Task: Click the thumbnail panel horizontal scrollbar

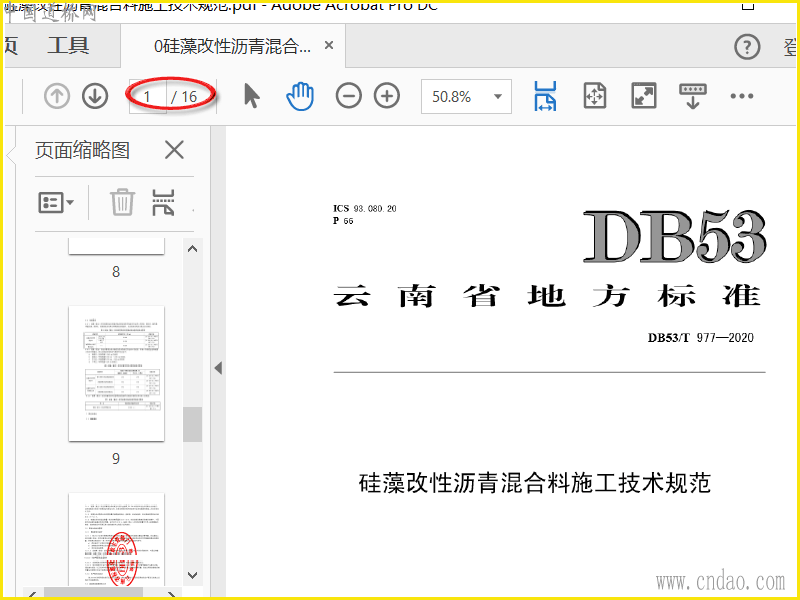Action: 93,592
